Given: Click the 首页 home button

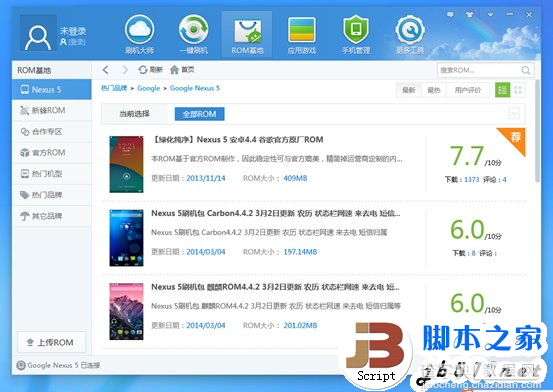Looking at the screenshot, I should tap(182, 70).
